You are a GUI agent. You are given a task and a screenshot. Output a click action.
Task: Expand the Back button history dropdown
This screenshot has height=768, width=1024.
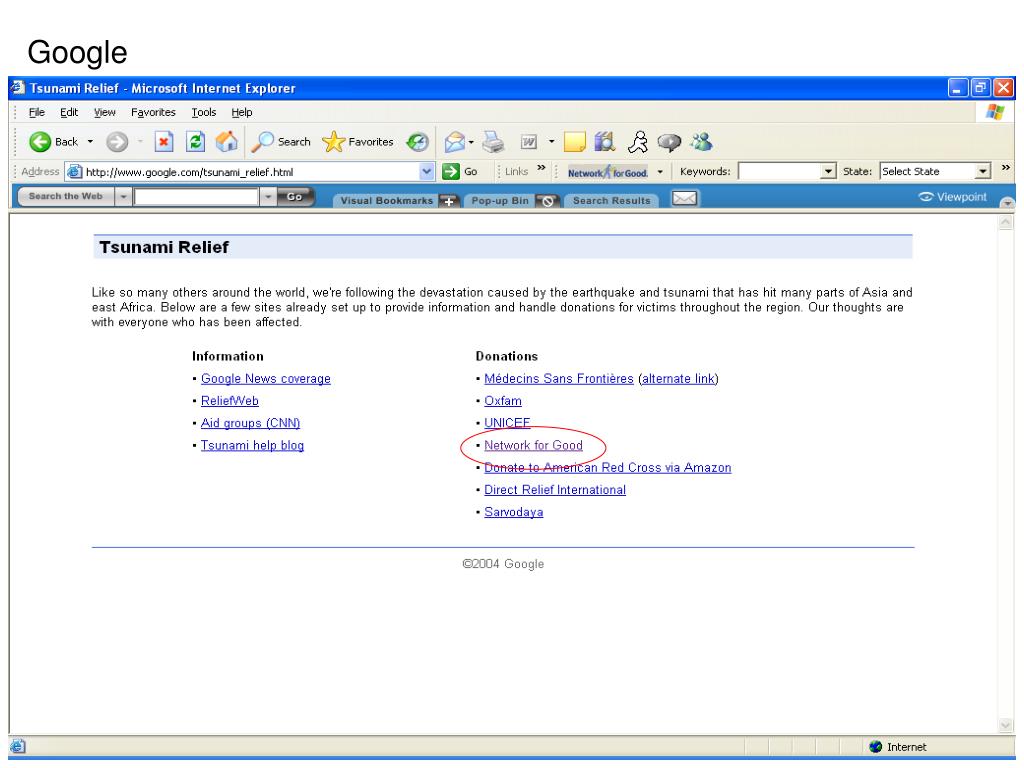[90, 142]
